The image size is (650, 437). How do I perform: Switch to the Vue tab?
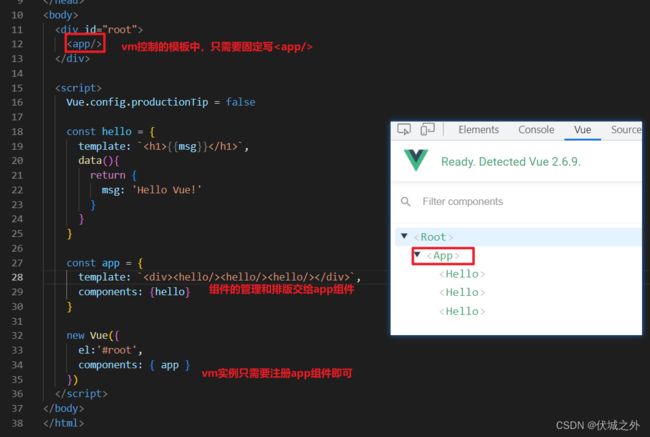[582, 130]
